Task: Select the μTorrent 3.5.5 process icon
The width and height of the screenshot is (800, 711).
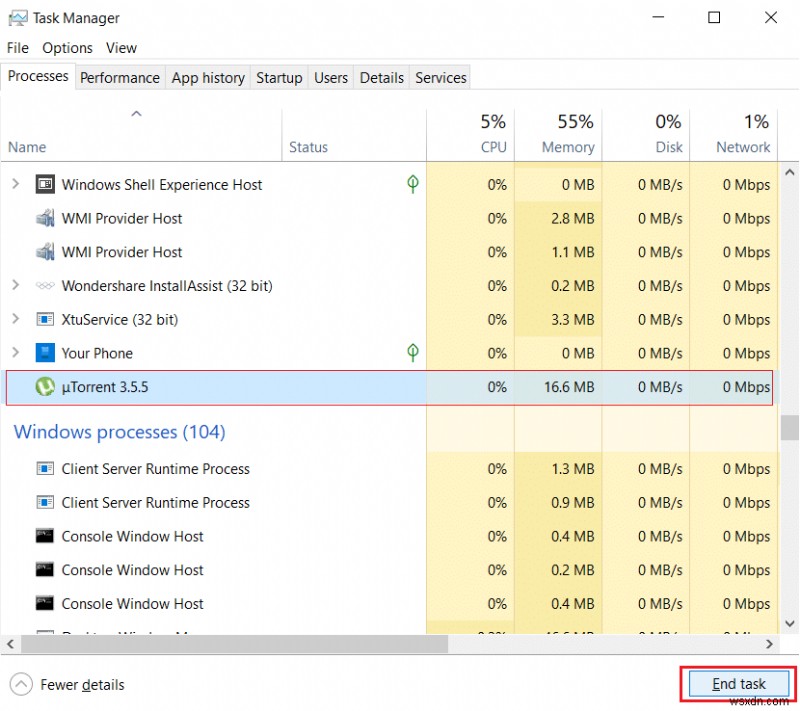Action: coord(44,386)
